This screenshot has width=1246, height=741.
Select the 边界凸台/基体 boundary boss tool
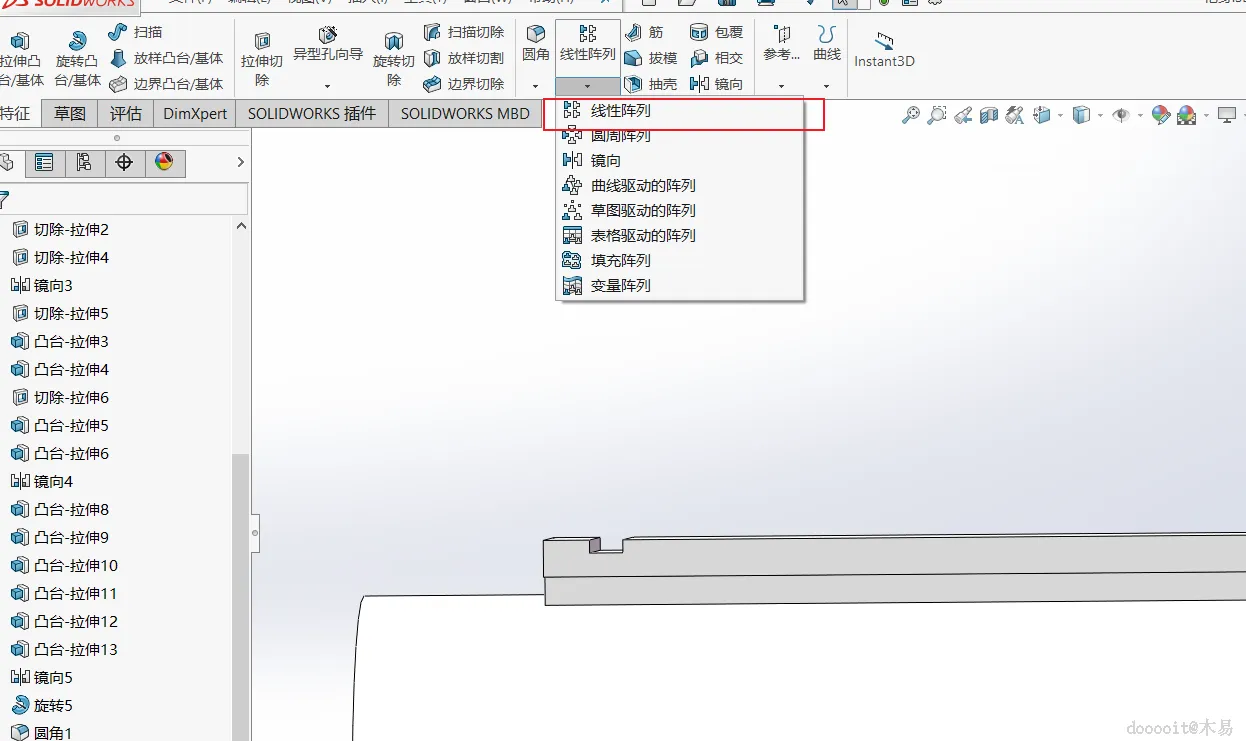pyautogui.click(x=166, y=84)
